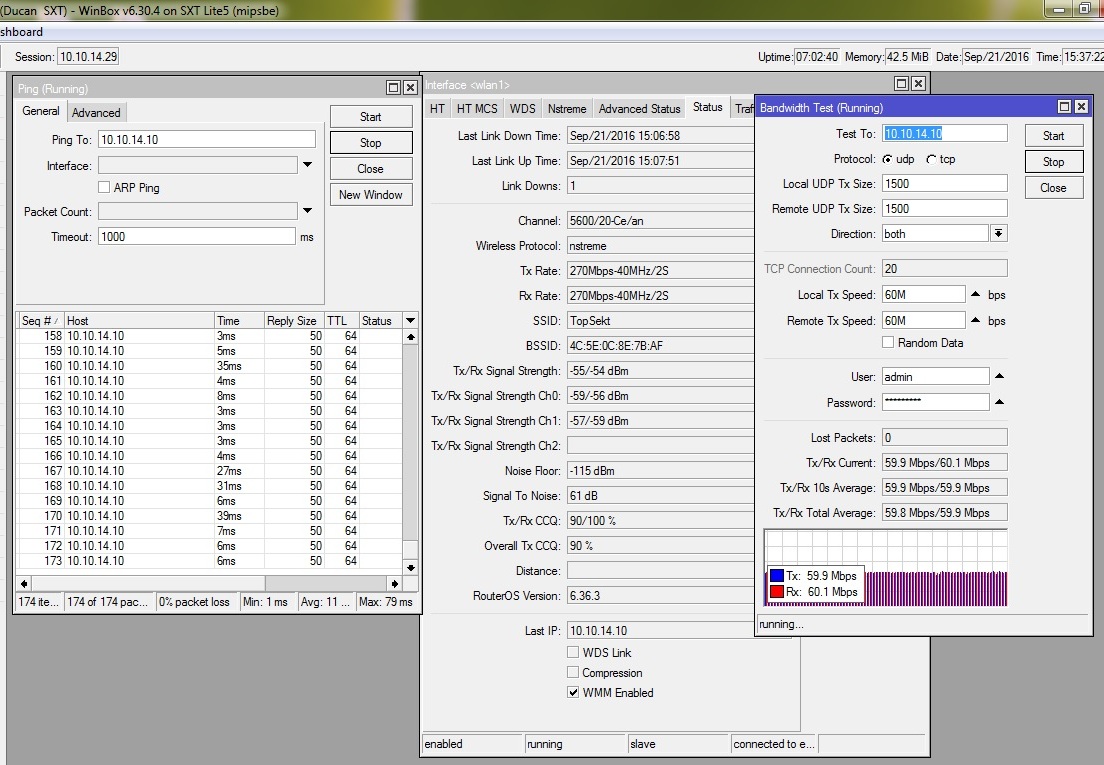Image resolution: width=1104 pixels, height=765 pixels.
Task: Close the Bandwidth Test window
Action: coord(1081,106)
